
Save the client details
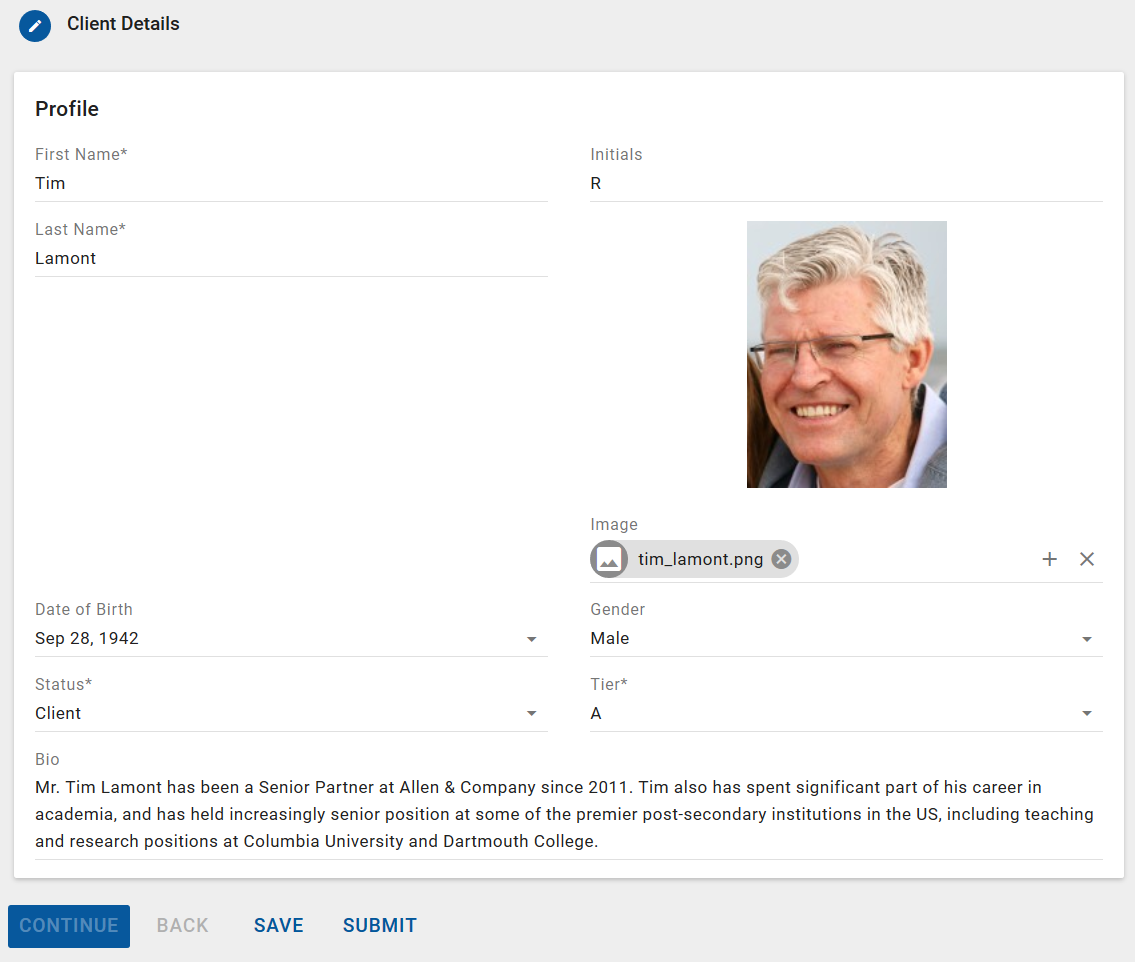tap(278, 925)
